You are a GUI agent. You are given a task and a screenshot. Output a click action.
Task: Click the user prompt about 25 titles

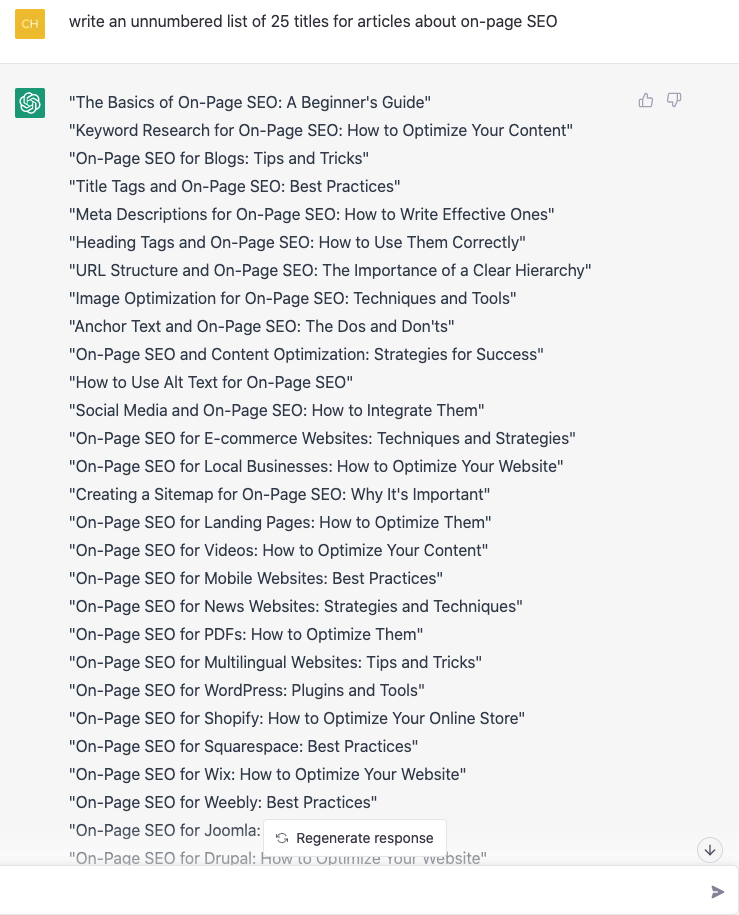[313, 22]
